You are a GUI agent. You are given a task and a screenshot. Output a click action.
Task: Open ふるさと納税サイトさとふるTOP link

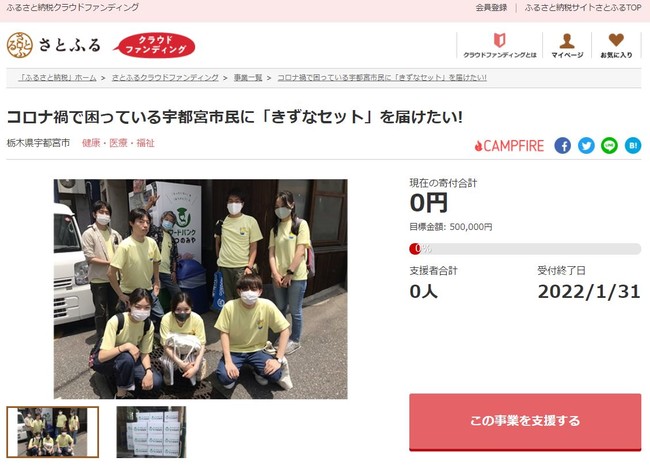click(x=583, y=7)
